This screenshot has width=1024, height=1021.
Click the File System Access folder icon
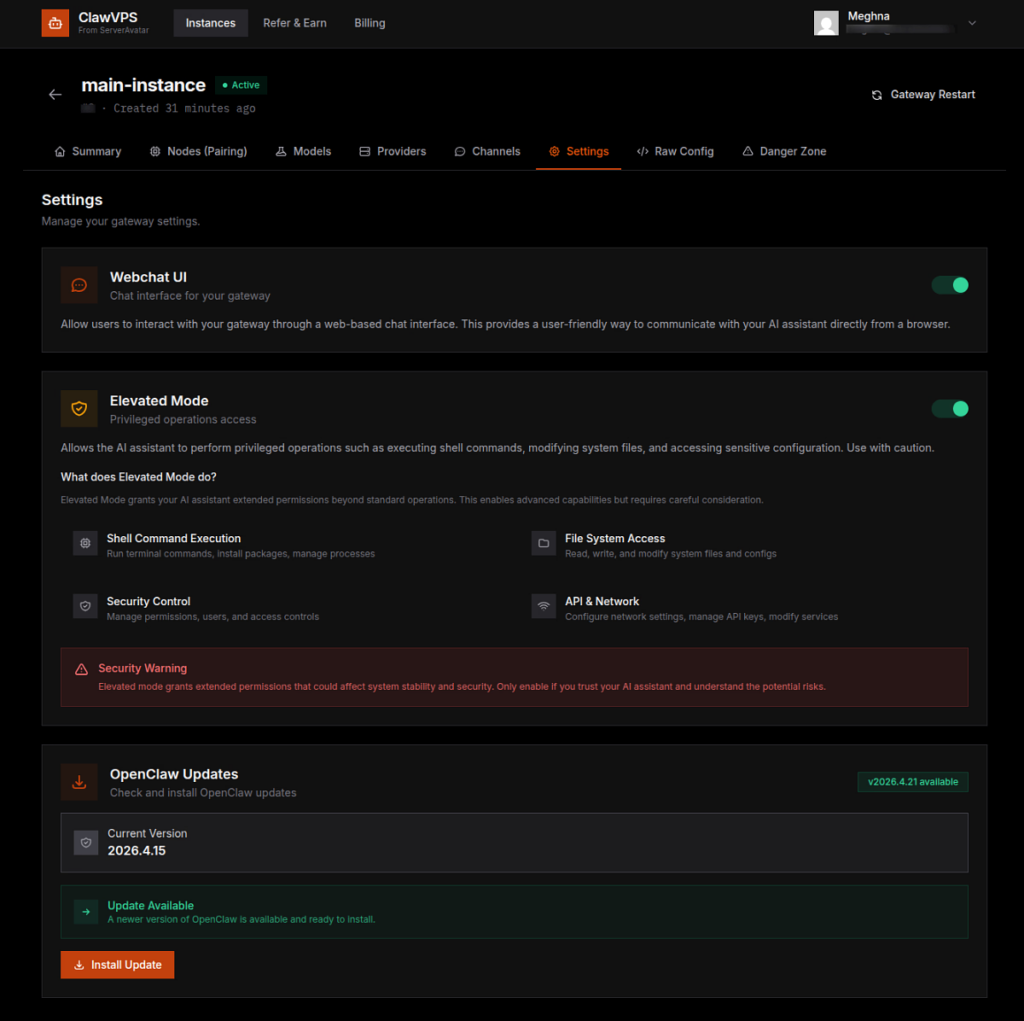(x=543, y=543)
